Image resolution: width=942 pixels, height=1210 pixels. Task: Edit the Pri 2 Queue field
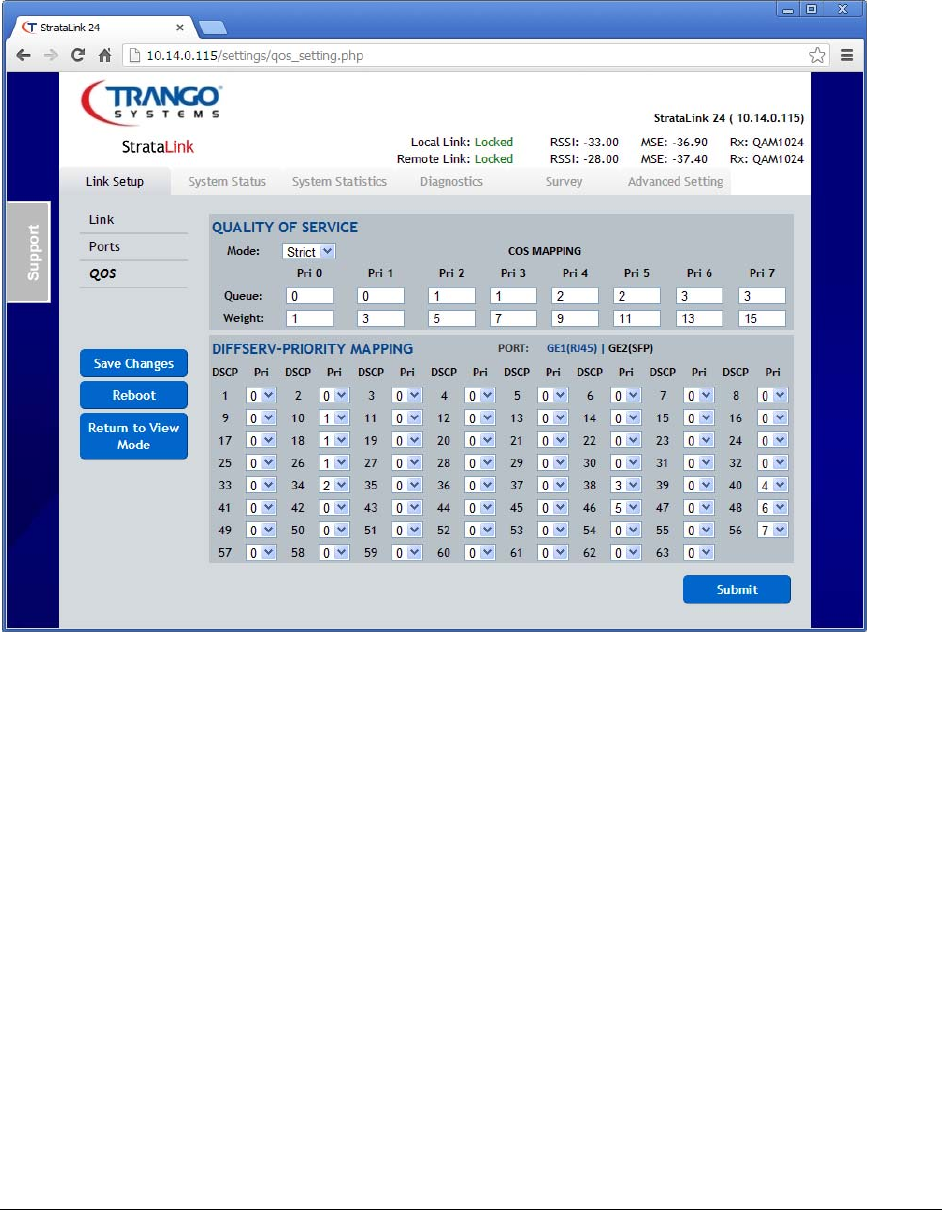(x=452, y=296)
